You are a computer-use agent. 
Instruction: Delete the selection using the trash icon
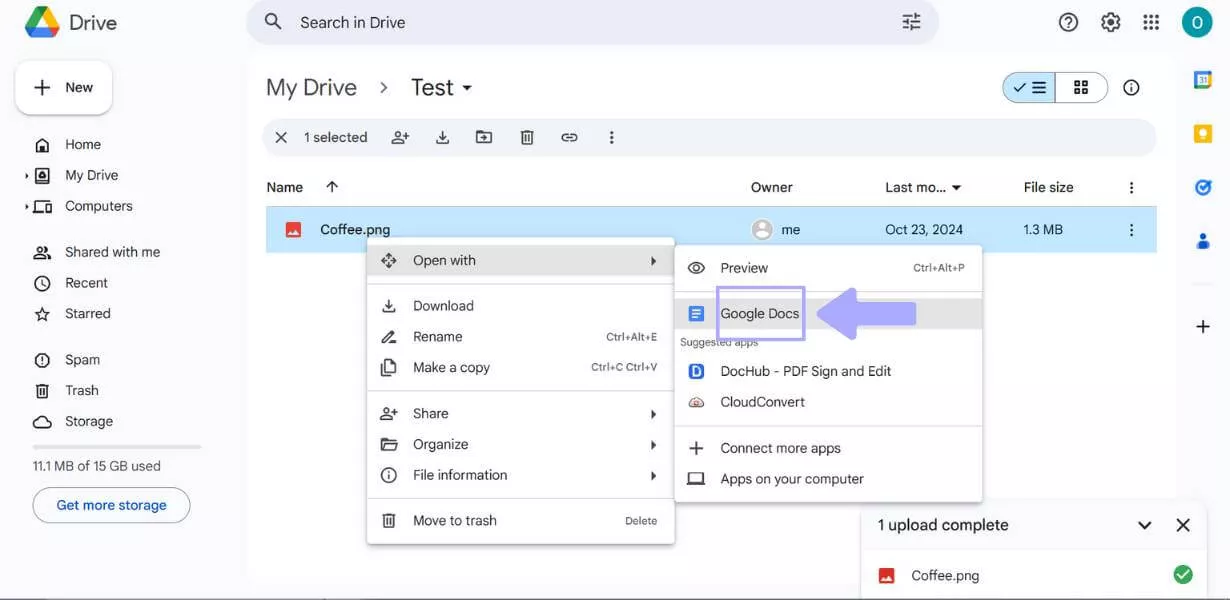[x=527, y=137]
